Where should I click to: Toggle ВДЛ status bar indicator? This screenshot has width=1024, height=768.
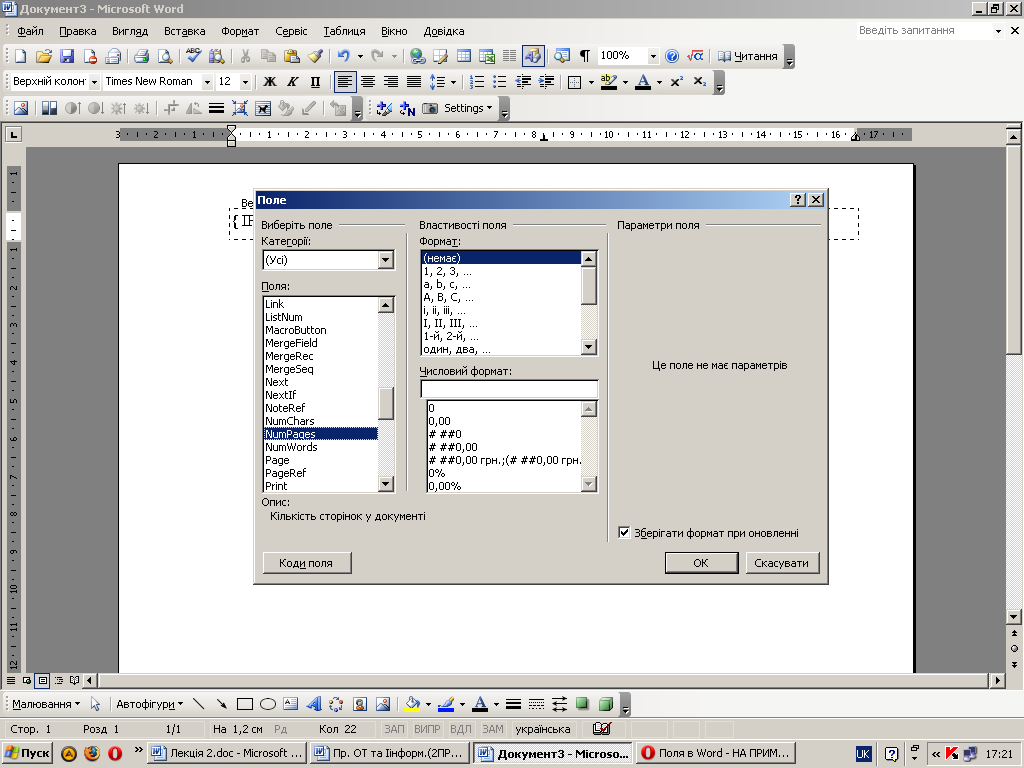[460, 729]
